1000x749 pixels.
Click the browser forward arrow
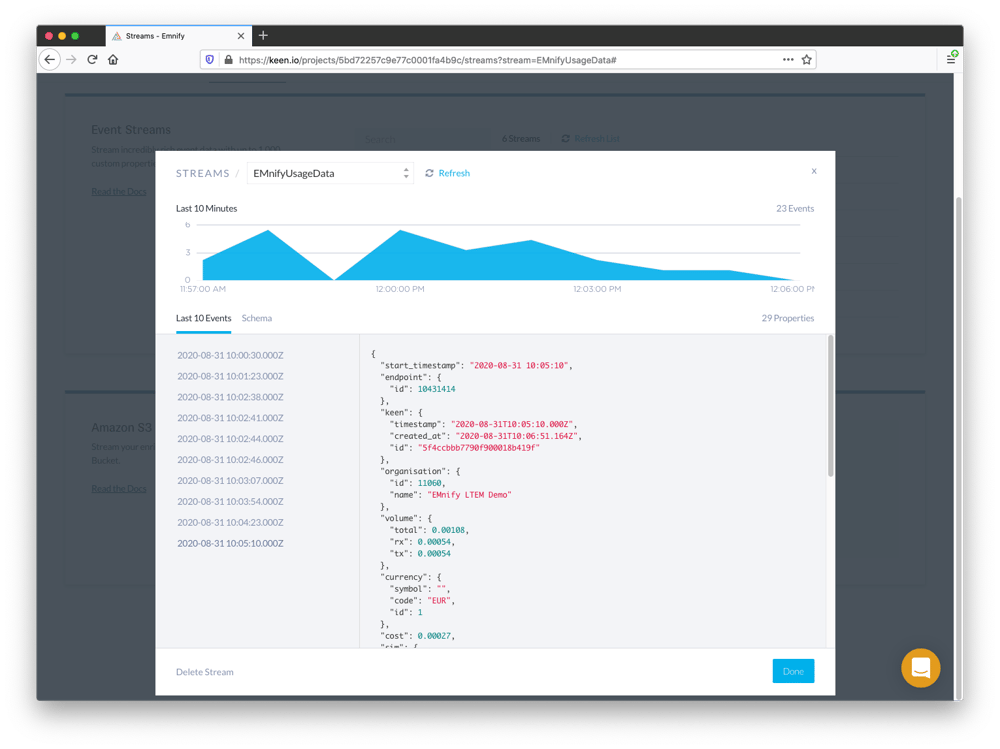[71, 59]
